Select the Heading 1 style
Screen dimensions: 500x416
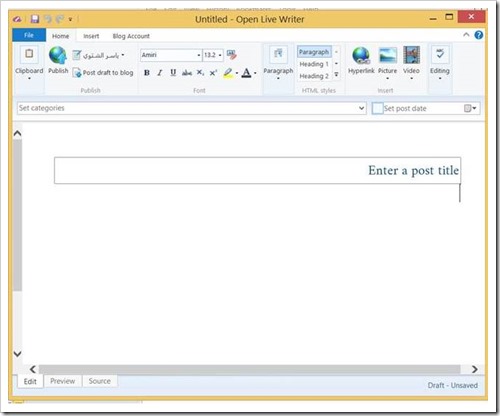coord(314,64)
